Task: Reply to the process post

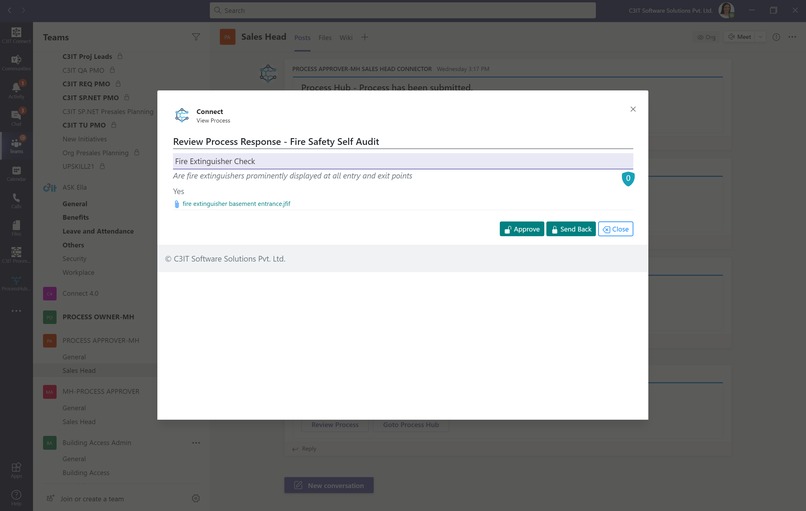Action: coord(304,449)
